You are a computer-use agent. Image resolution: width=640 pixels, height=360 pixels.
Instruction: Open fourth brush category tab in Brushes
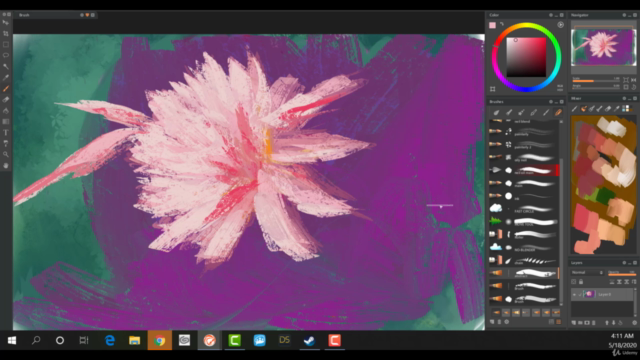point(533,112)
